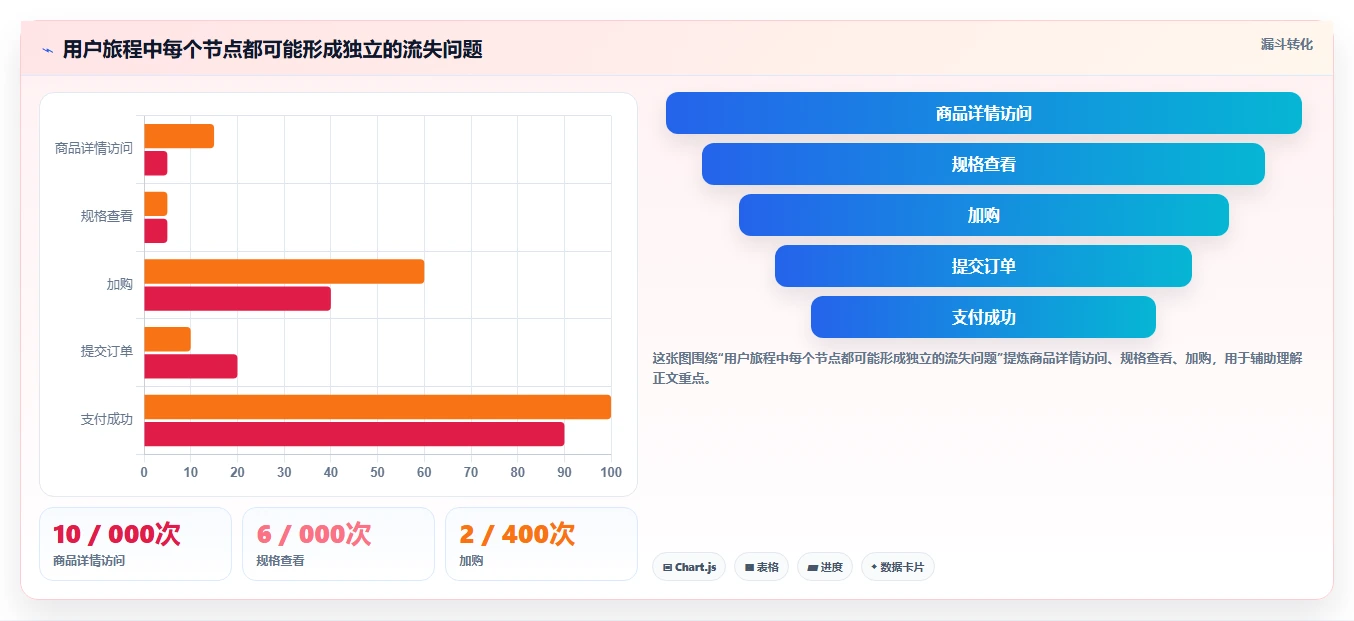Select the 加购 funnel stage bar
The image size is (1354, 621).
click(984, 215)
